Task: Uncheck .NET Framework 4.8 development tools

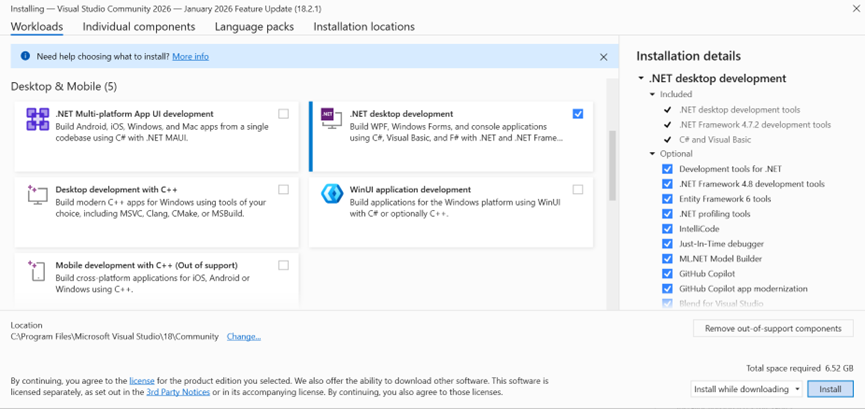Action: click(668, 184)
